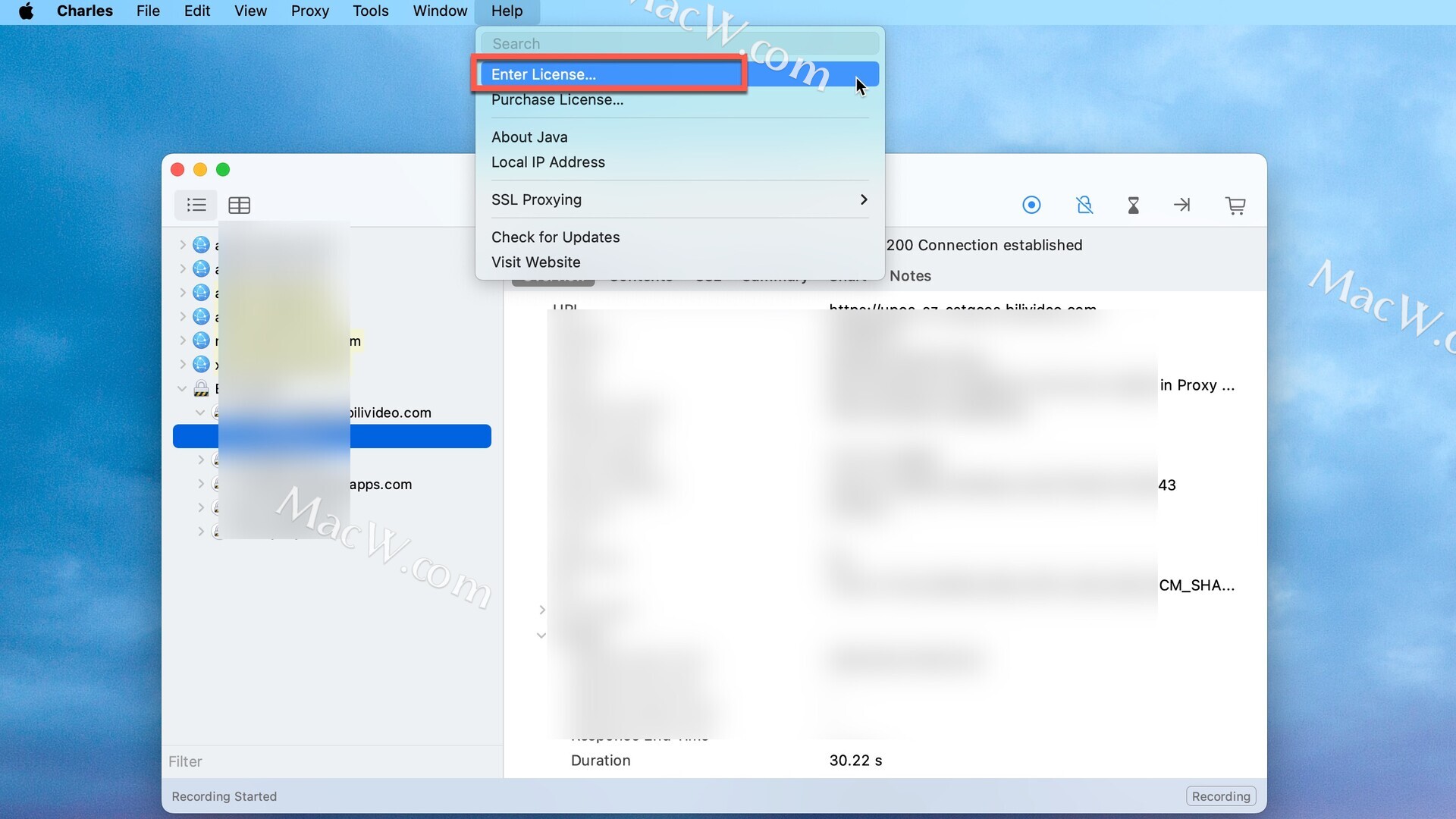Toggle SSL proxying padlock icon

[1084, 205]
